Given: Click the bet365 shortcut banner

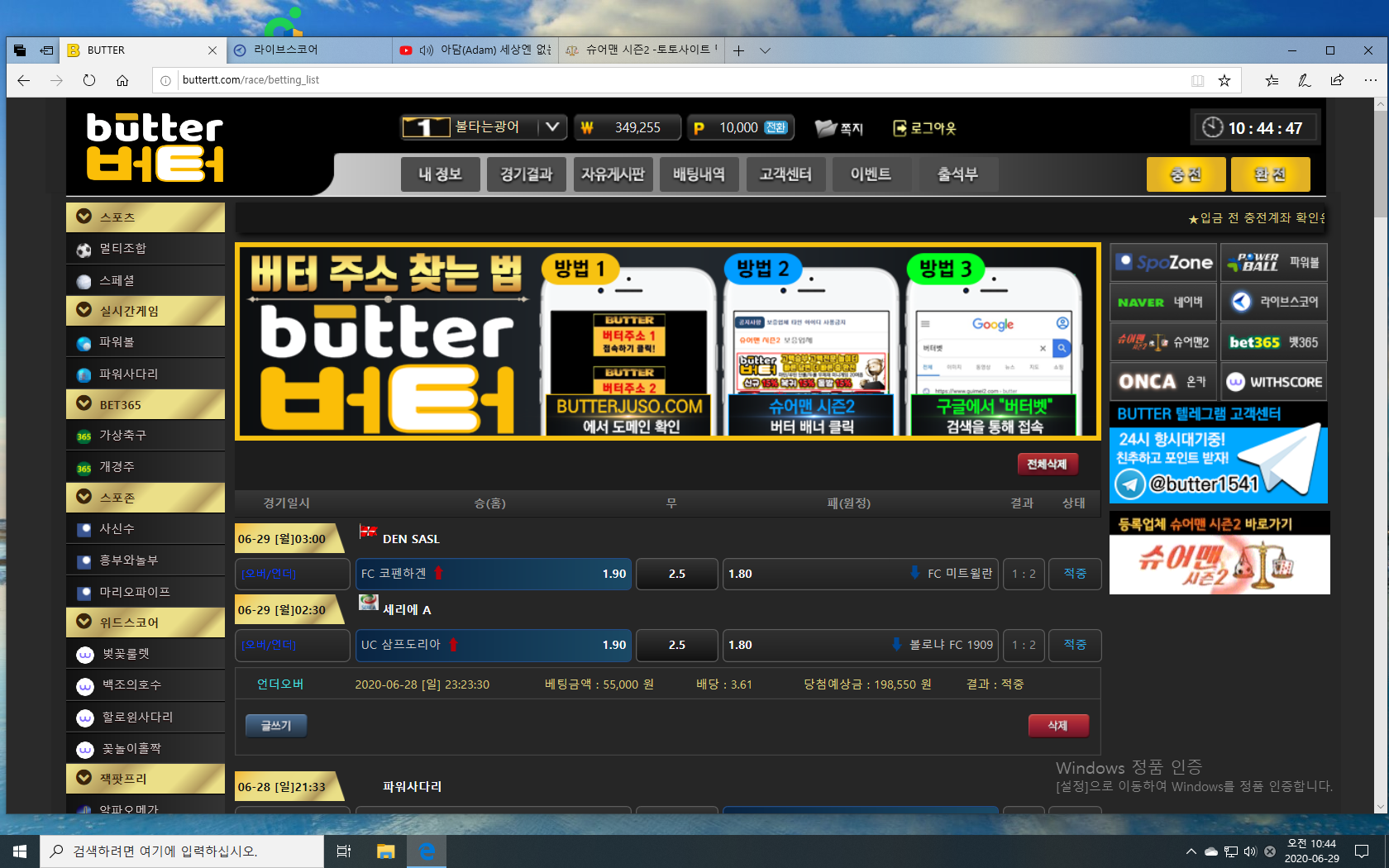Looking at the screenshot, I should point(1273,342).
